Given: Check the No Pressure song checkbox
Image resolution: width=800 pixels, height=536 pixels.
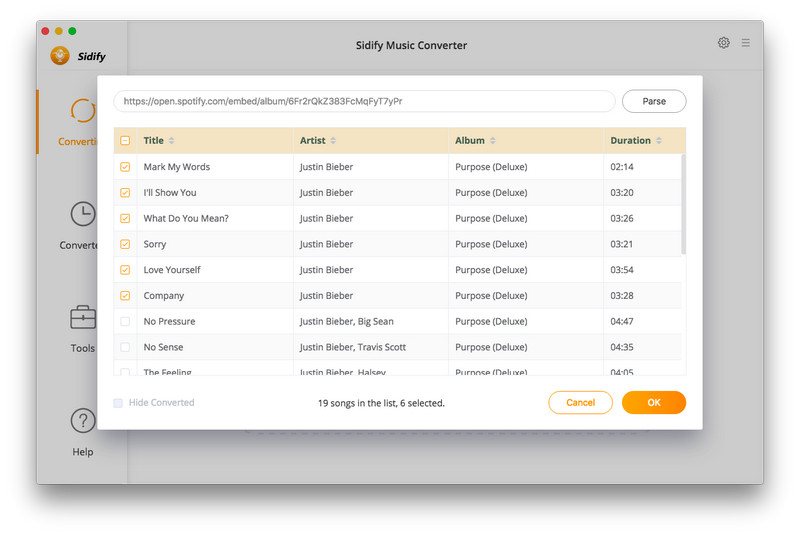Looking at the screenshot, I should (125, 321).
